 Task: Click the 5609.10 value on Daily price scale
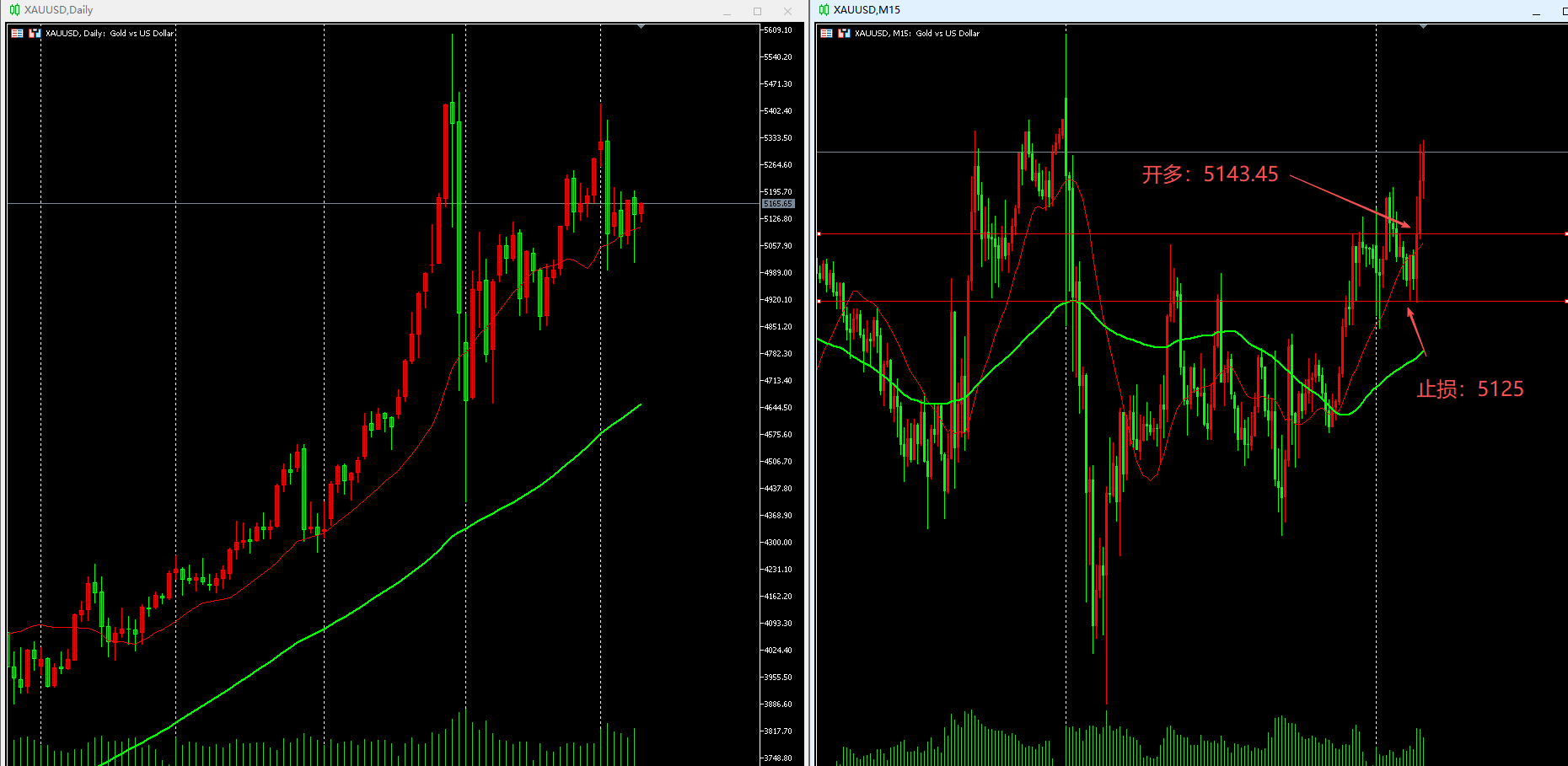[x=777, y=30]
